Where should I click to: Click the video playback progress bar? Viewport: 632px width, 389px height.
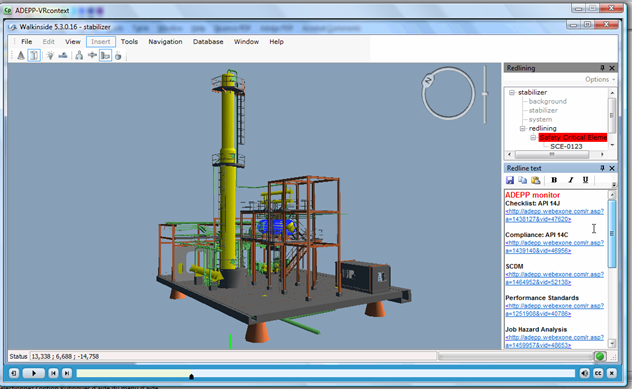point(325,374)
